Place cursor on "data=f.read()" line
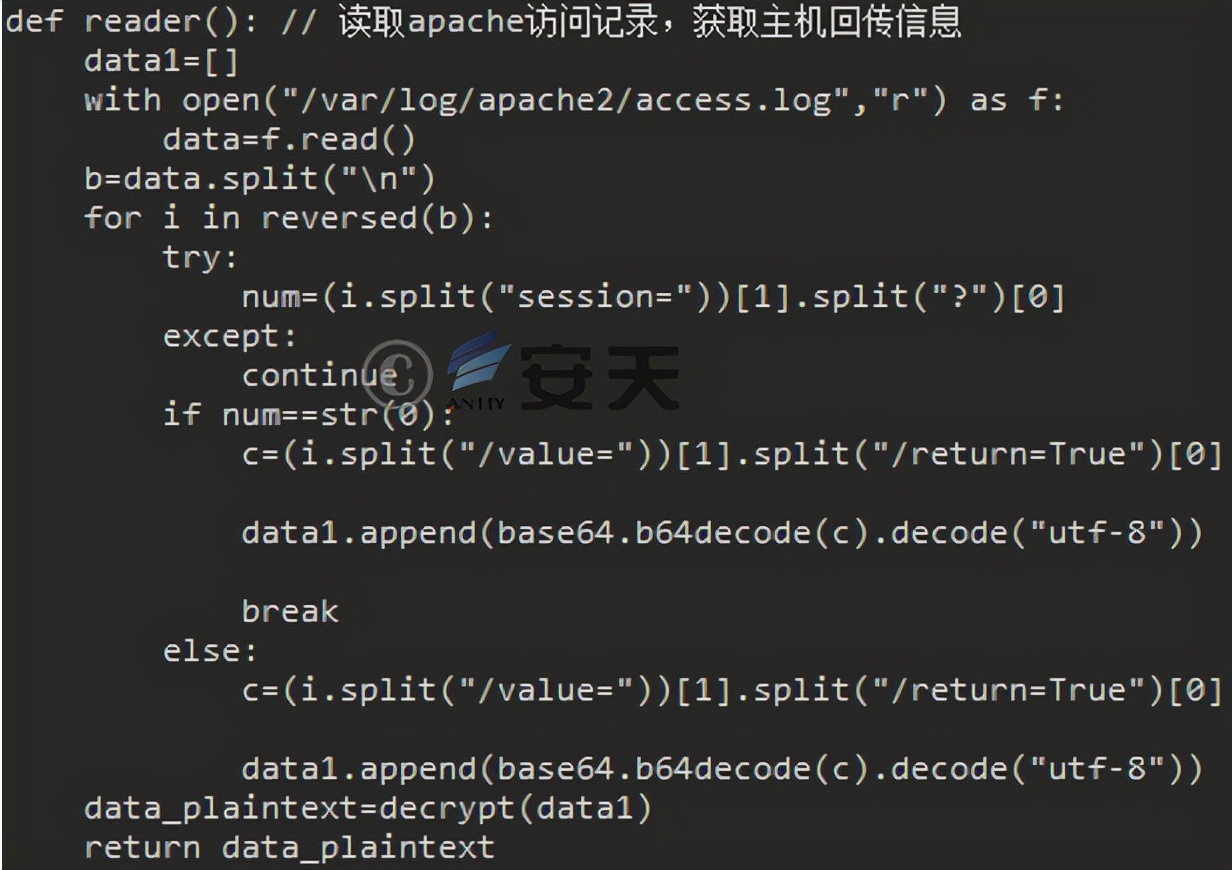Viewport: 1232px width, 870px height. point(288,140)
